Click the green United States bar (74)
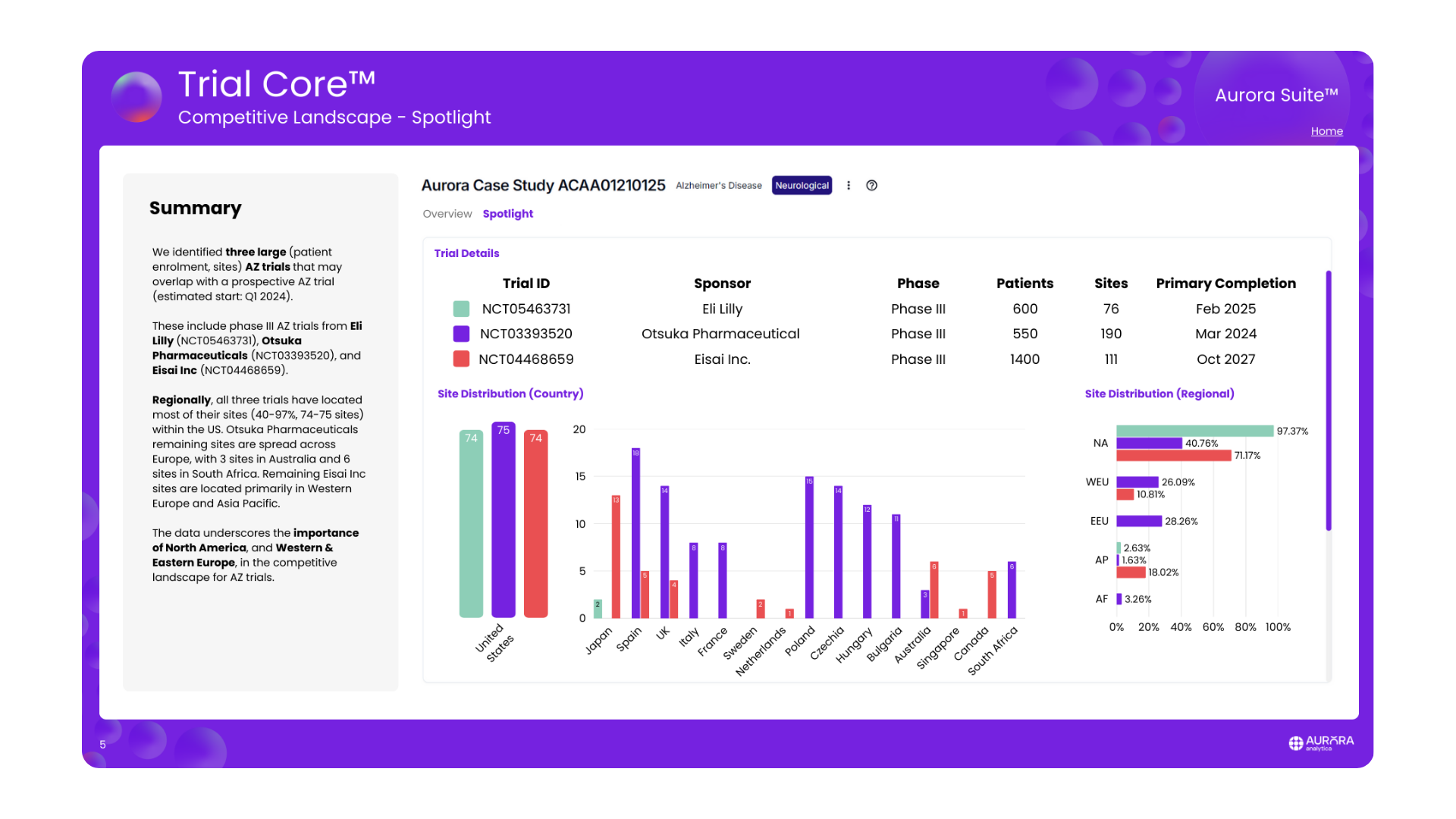1456x819 pixels. point(471,523)
